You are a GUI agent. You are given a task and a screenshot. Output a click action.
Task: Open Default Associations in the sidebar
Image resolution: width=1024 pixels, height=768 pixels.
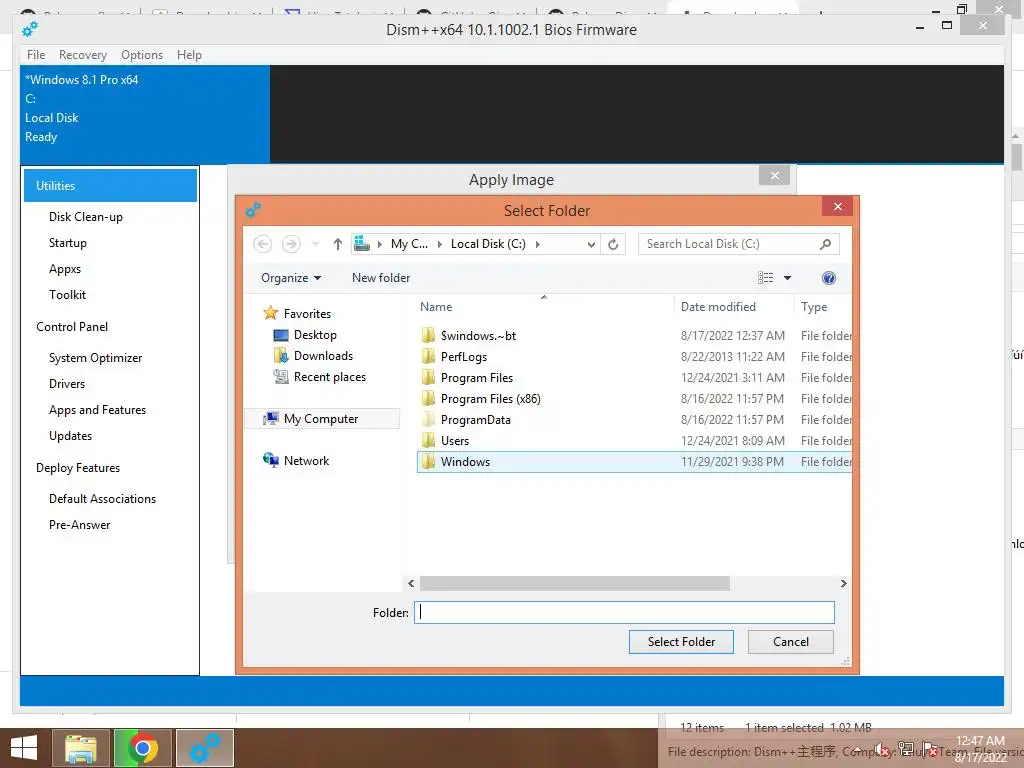coord(103,499)
